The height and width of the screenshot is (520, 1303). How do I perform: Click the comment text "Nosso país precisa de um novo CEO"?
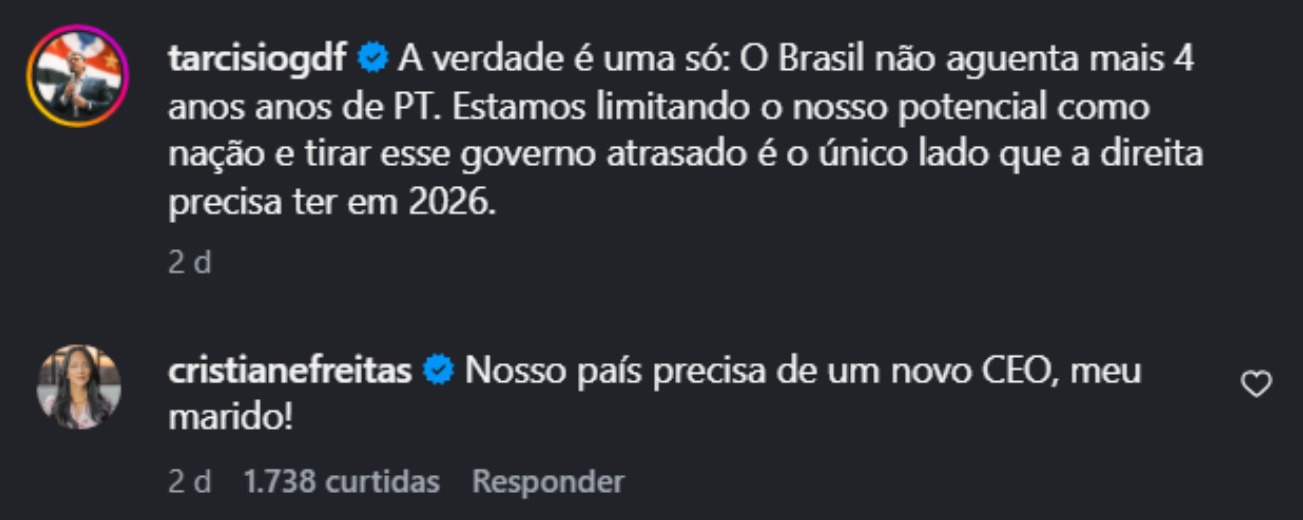tap(740, 372)
